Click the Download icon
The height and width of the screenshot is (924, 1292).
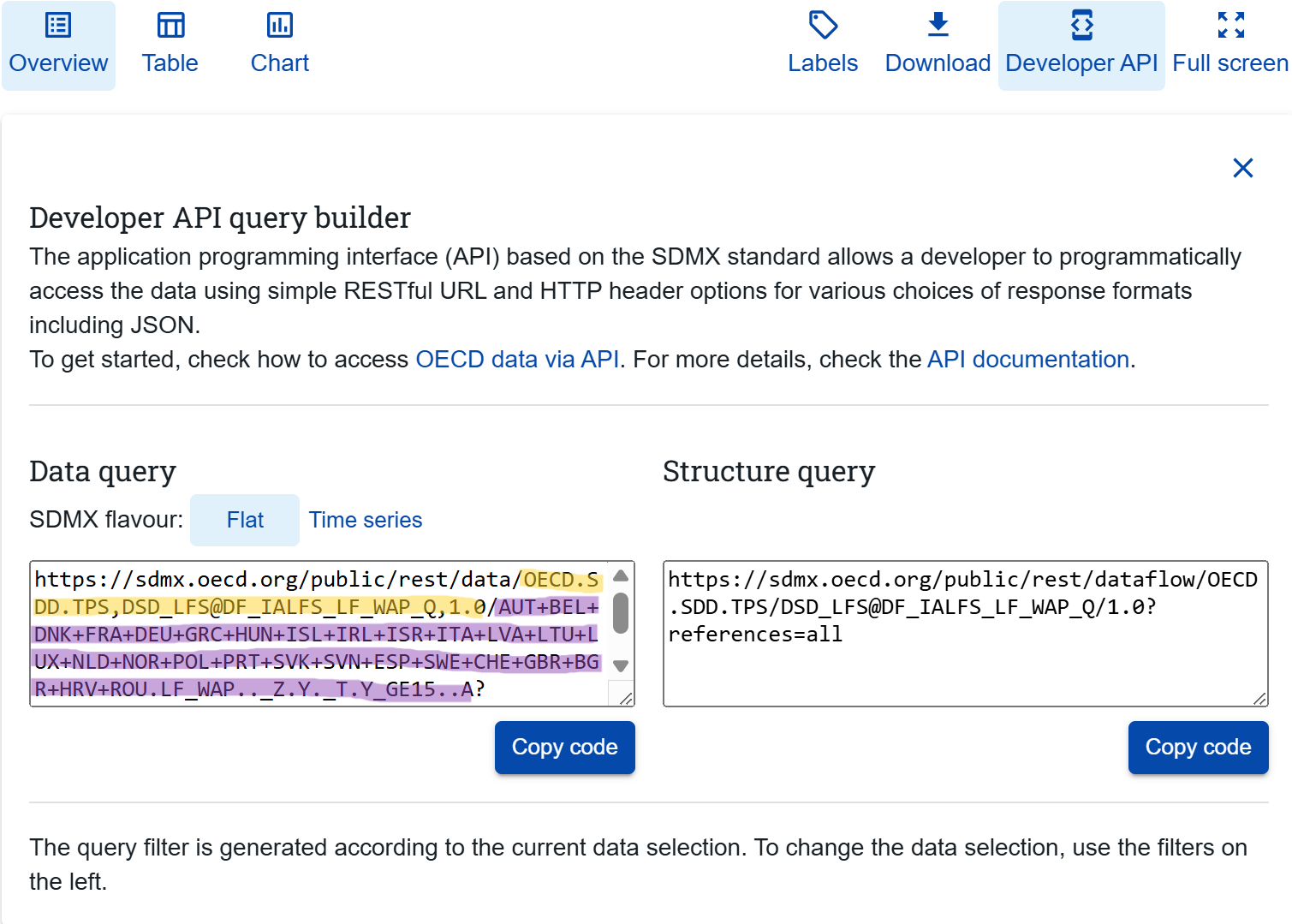938,26
